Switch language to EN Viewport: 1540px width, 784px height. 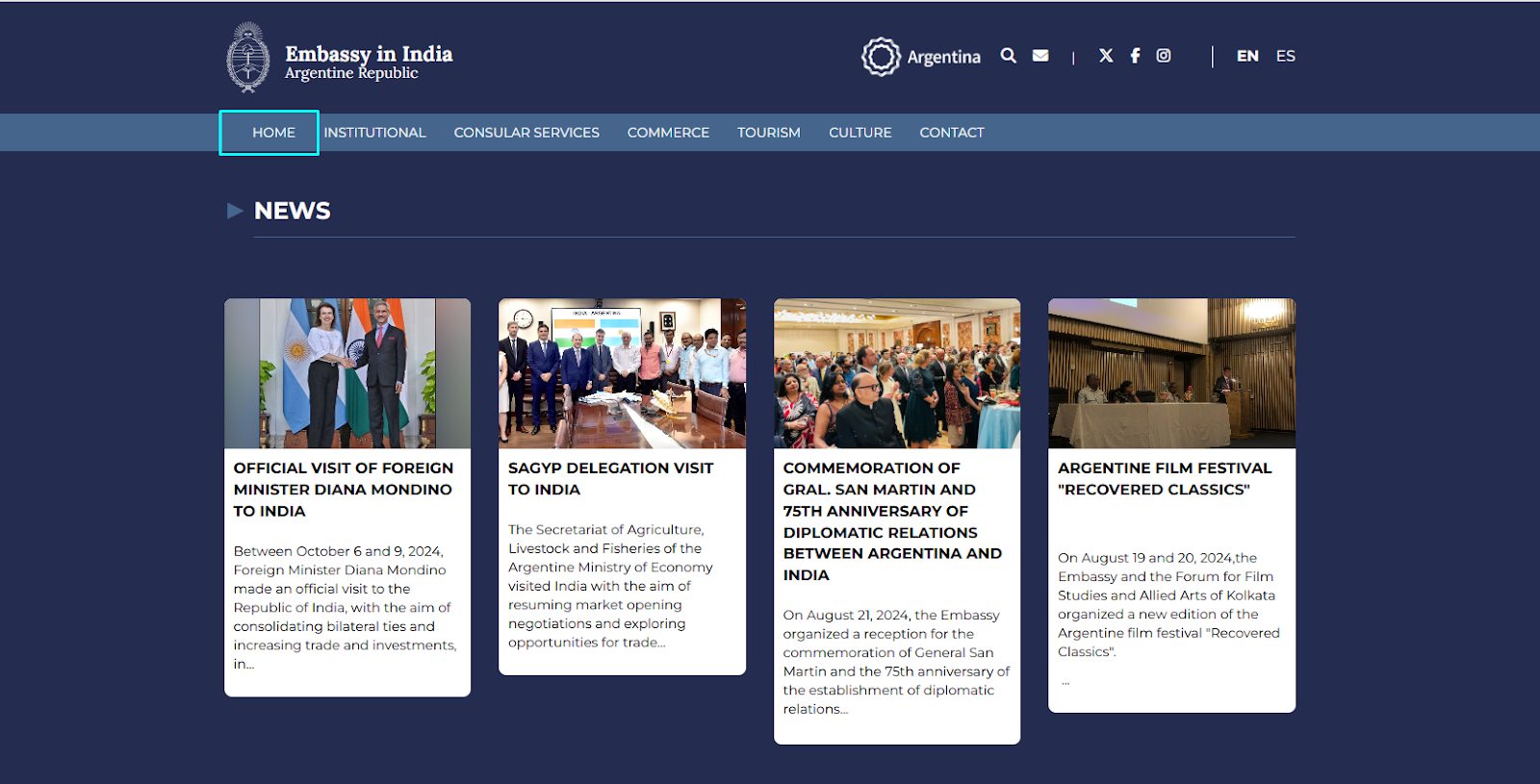(x=1247, y=56)
